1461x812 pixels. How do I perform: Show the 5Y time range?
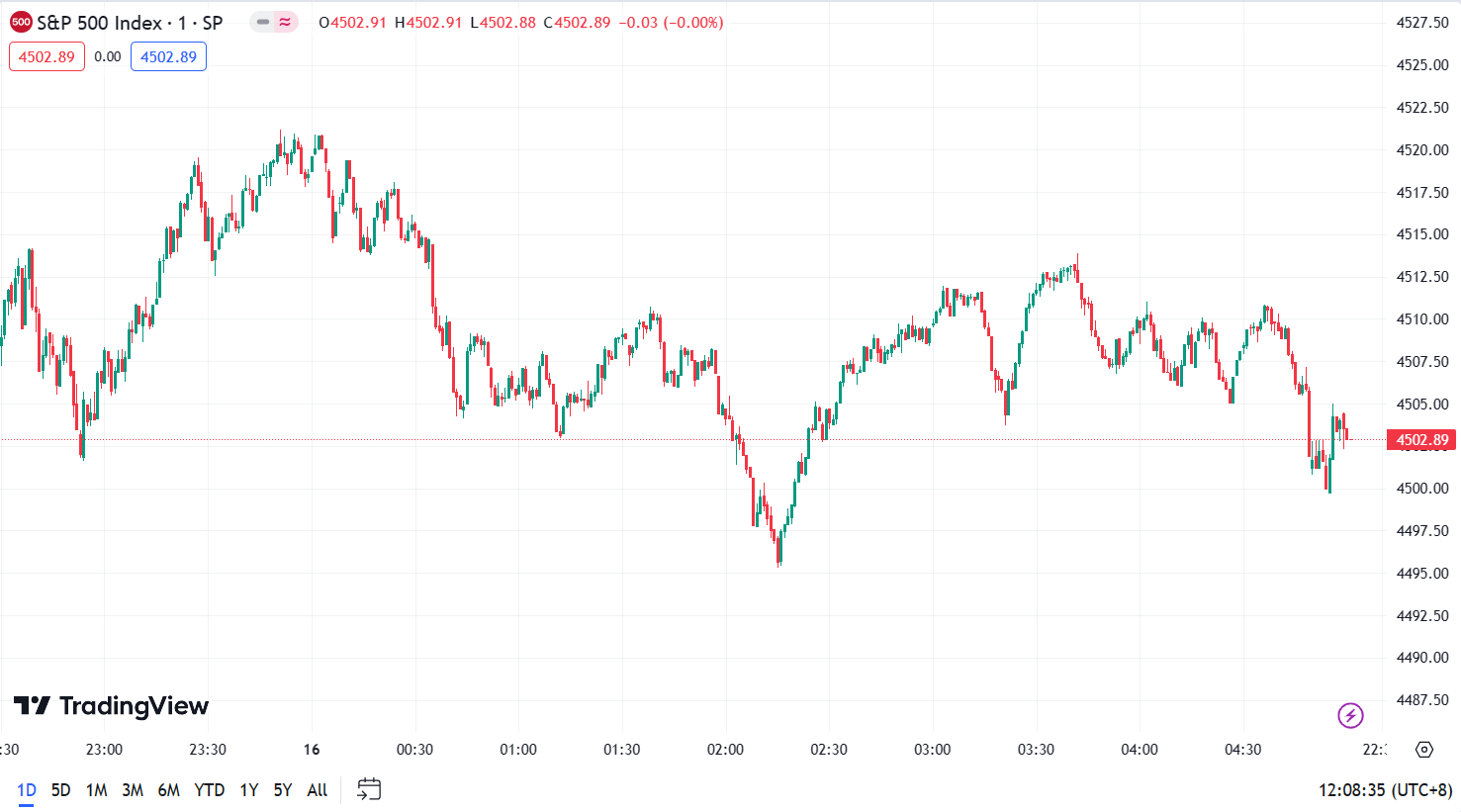point(283,790)
